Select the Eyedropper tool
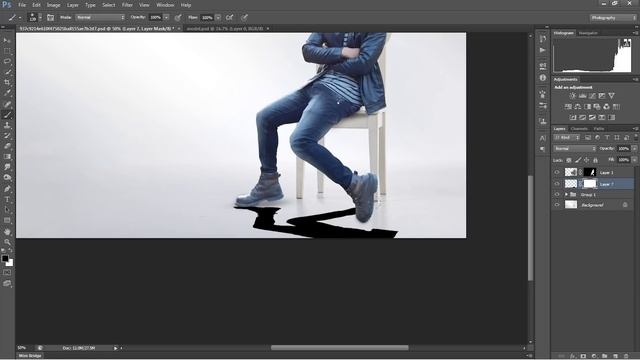 pos(7,93)
